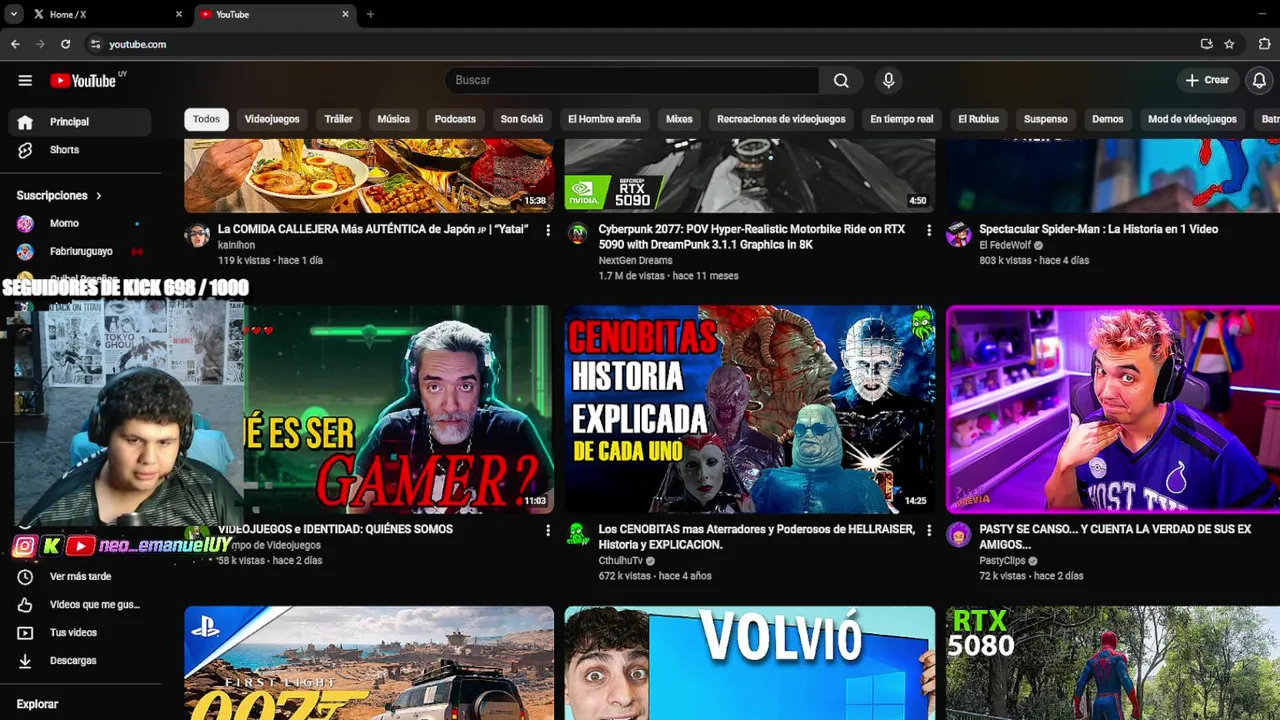Open Descargas in sidebar
Screen dimensions: 1280x720
coord(80,661)
